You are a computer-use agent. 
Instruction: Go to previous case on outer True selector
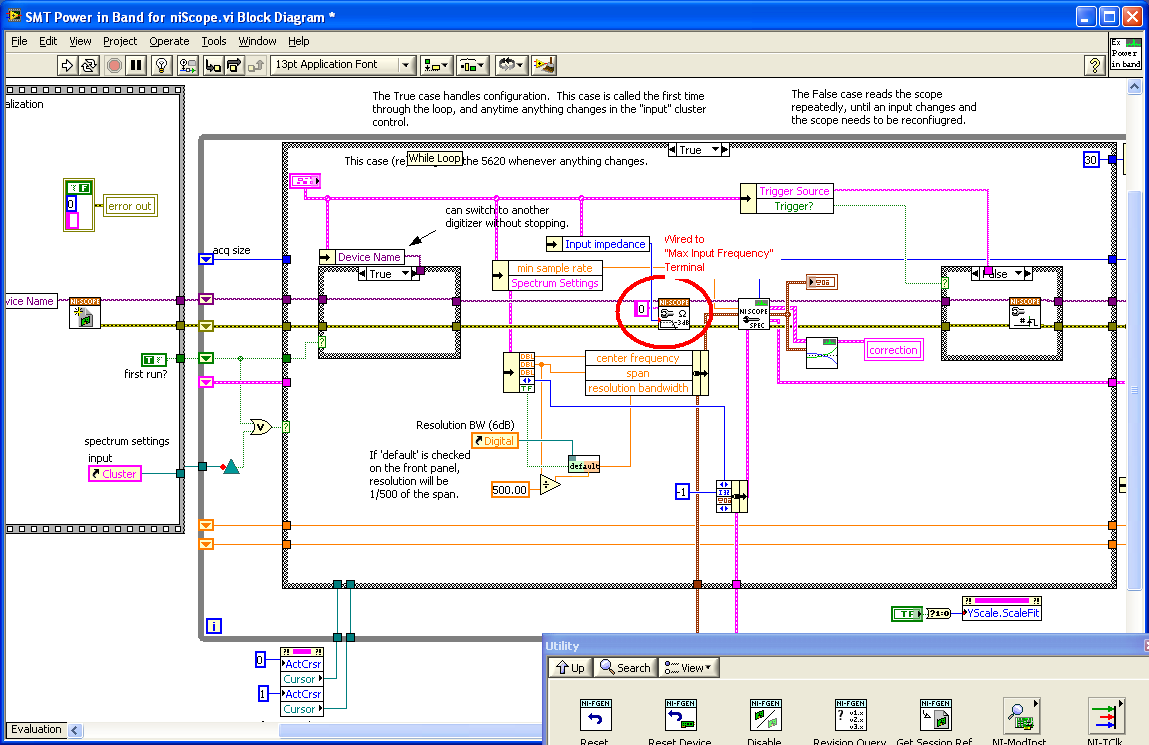point(672,149)
